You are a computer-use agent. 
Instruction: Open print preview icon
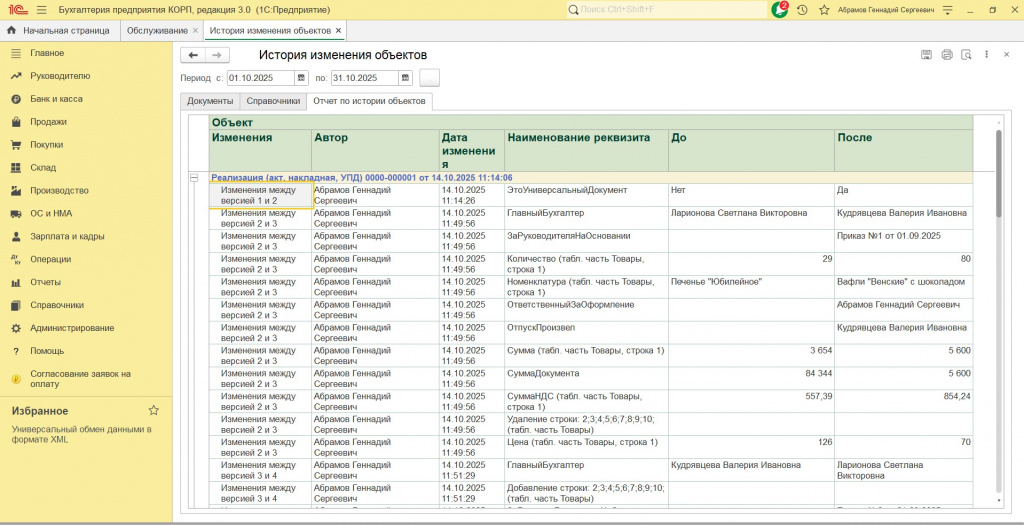965,55
